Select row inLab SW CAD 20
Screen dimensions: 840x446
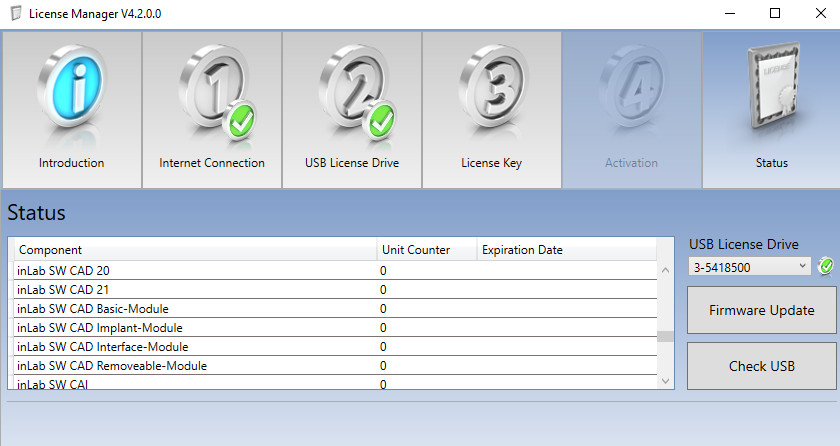pyautogui.click(x=335, y=270)
